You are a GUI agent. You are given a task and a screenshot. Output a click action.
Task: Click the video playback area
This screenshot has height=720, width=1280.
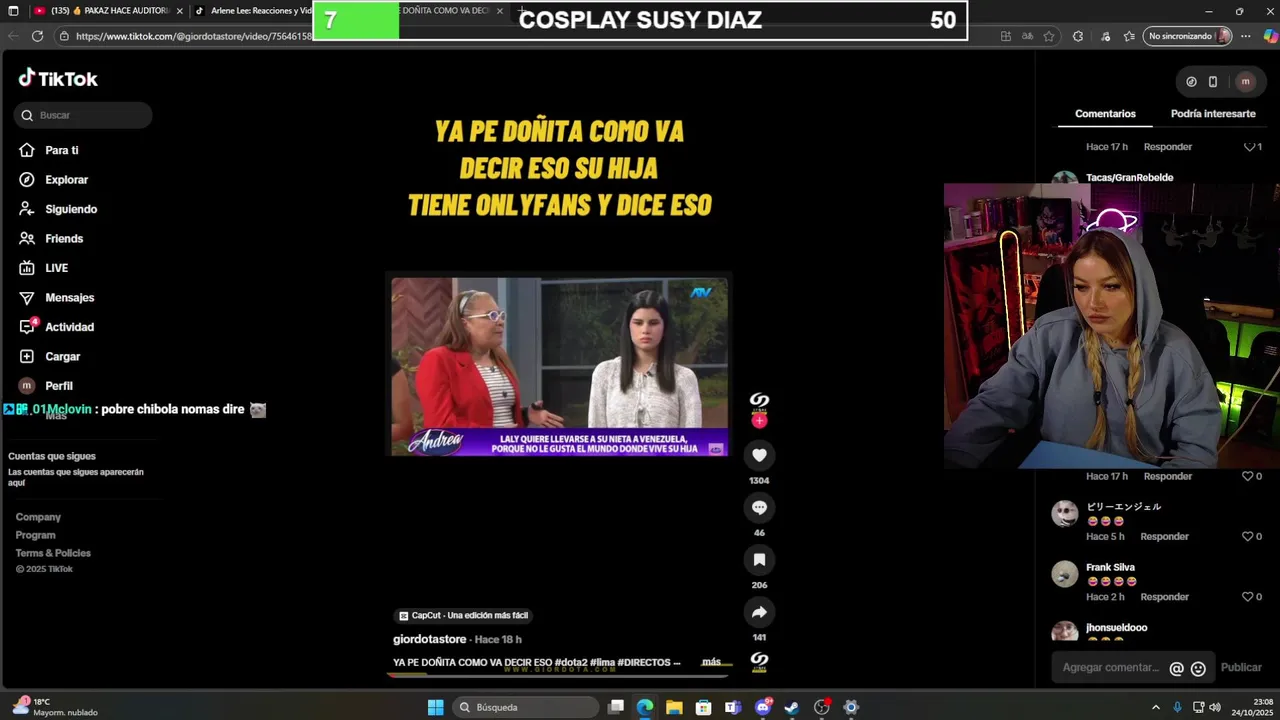pyautogui.click(x=559, y=367)
